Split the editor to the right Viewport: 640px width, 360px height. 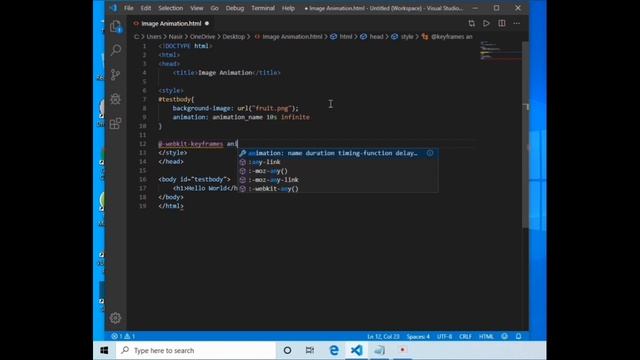[x=502, y=23]
